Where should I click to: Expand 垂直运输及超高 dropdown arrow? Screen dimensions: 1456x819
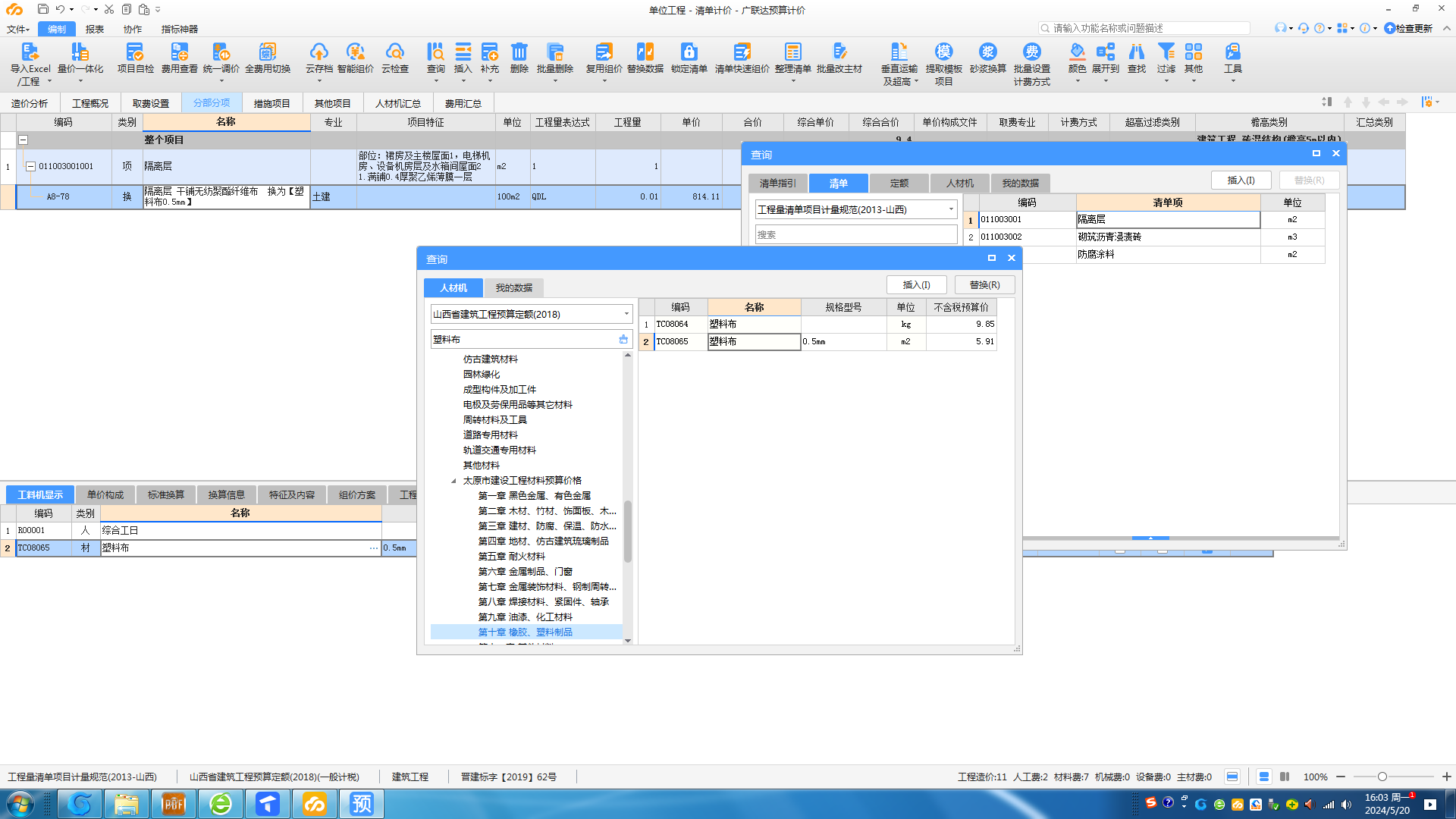[916, 81]
